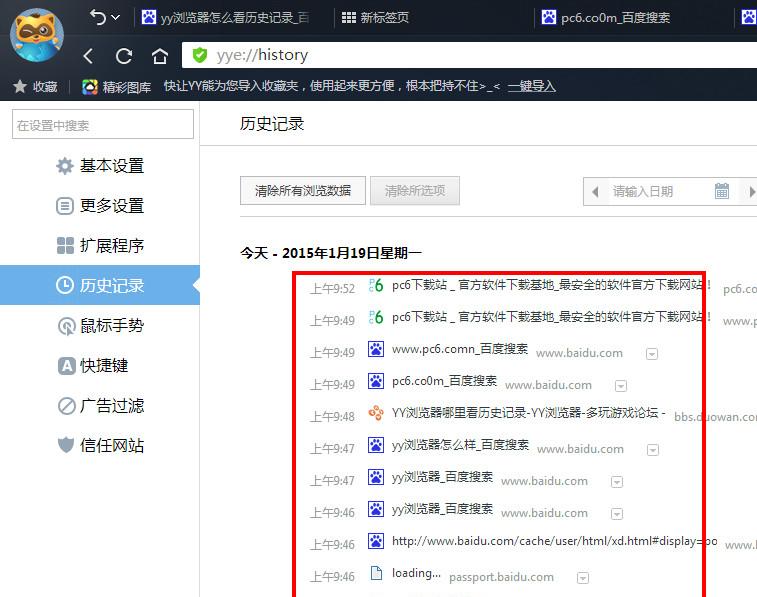This screenshot has width=757, height=597.
Task: Click the 一键导入 link
Action: (532, 86)
